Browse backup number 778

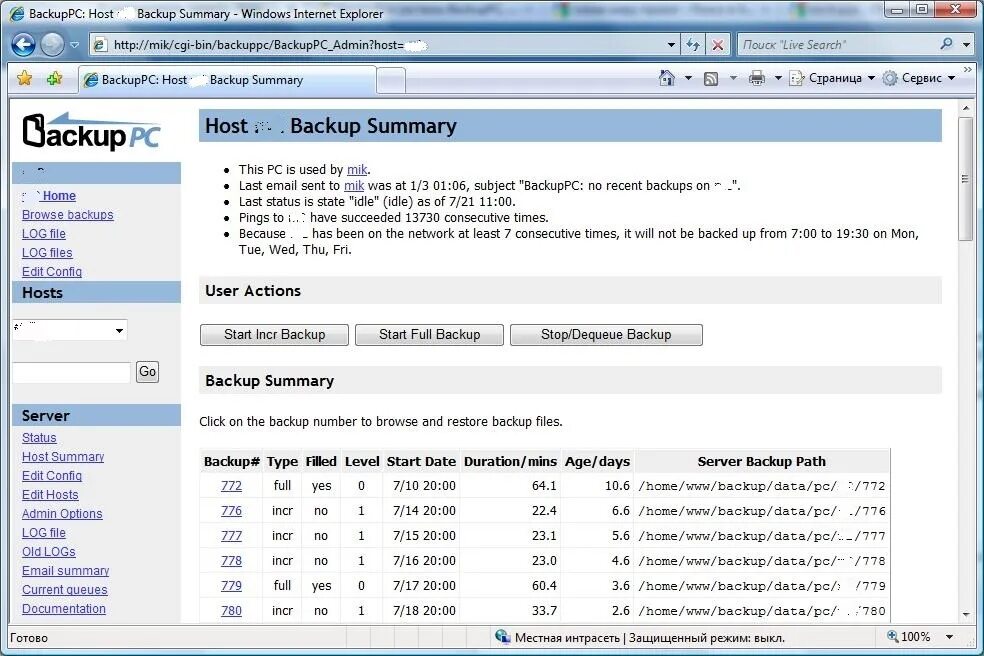[232, 561]
